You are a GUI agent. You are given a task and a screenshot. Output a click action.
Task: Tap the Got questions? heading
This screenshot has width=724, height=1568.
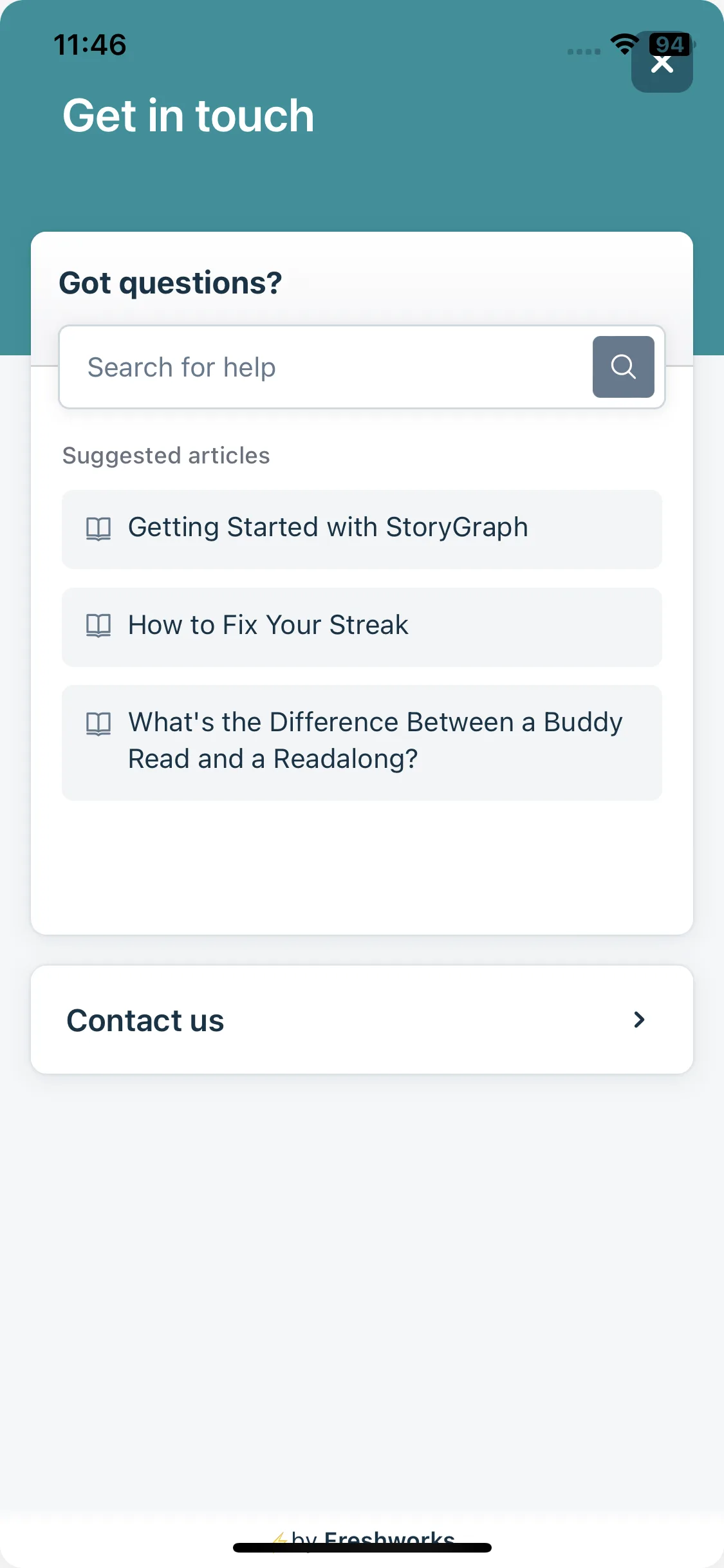coord(171,283)
